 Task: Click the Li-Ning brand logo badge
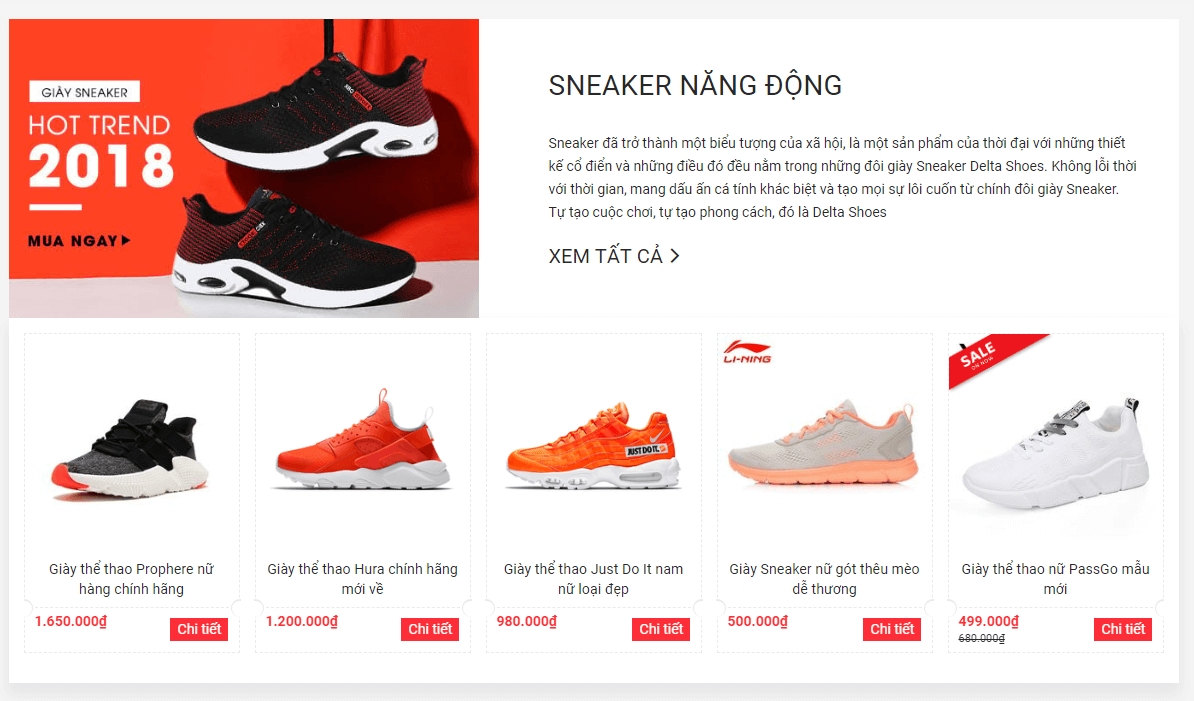point(747,352)
